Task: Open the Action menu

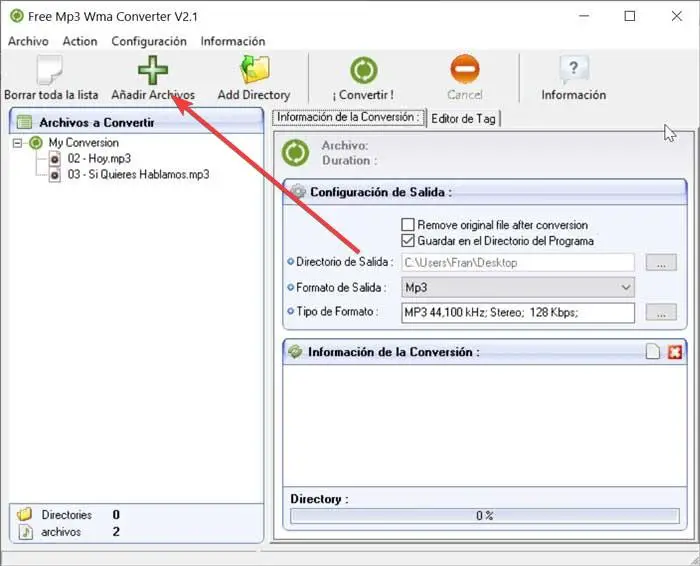Action: click(x=80, y=41)
